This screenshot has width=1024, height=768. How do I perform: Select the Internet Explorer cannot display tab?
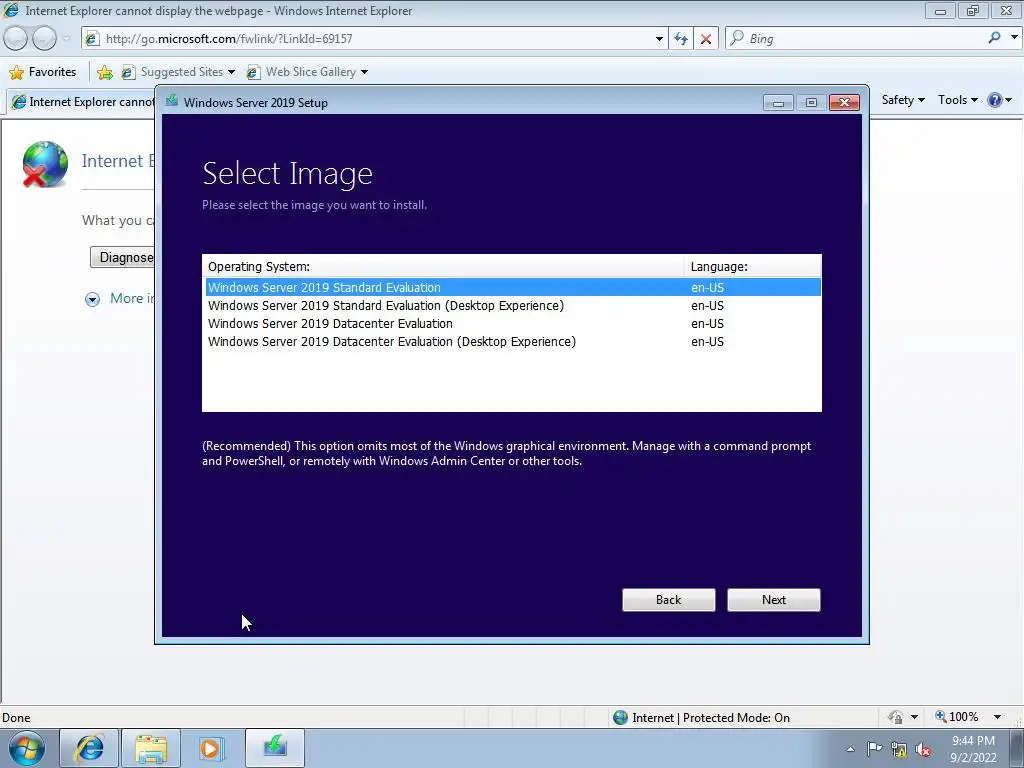[x=82, y=102]
